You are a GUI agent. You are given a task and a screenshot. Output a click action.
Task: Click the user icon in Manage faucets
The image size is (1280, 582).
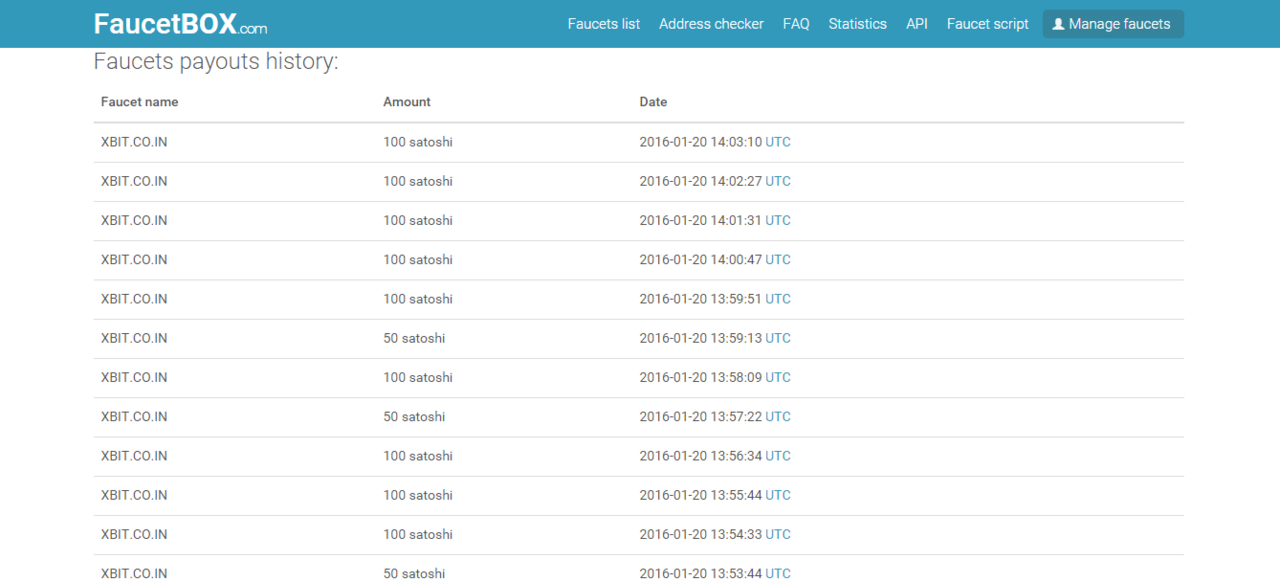[1058, 24]
